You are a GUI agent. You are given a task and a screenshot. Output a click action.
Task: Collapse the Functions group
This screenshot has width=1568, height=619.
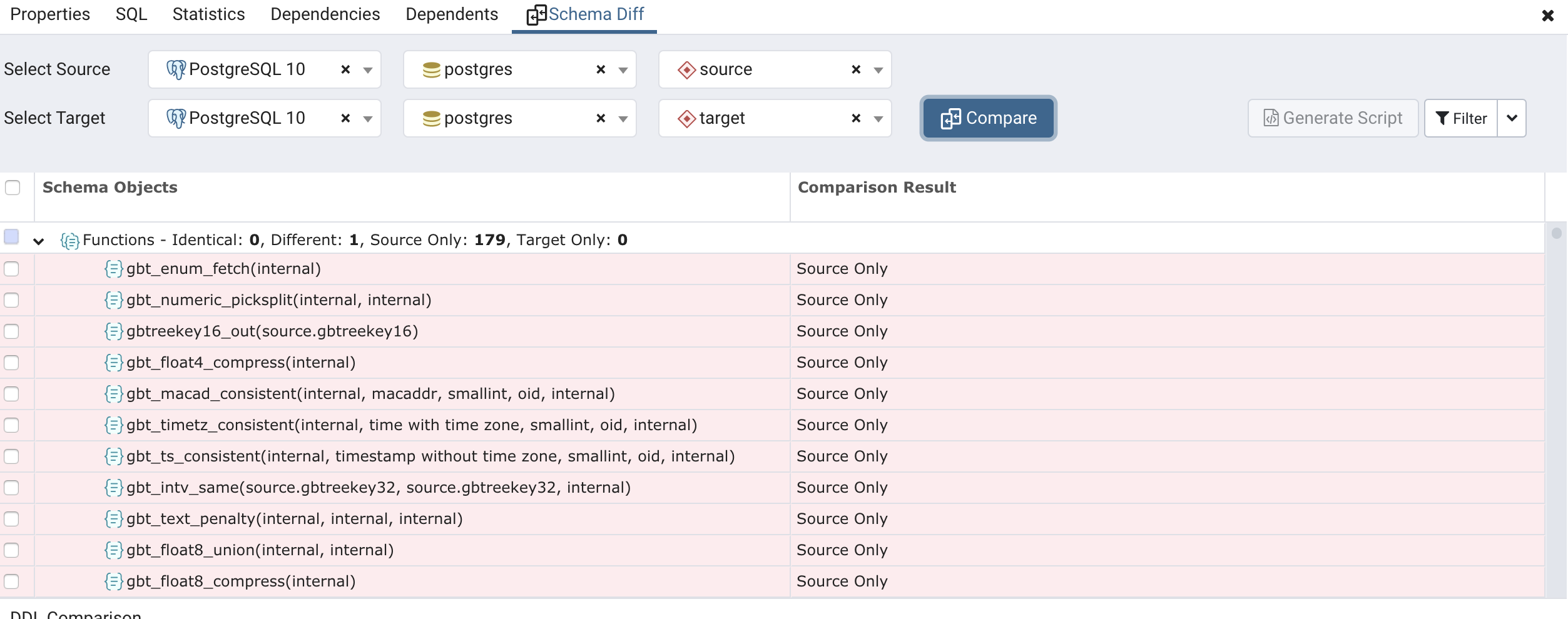(39, 241)
